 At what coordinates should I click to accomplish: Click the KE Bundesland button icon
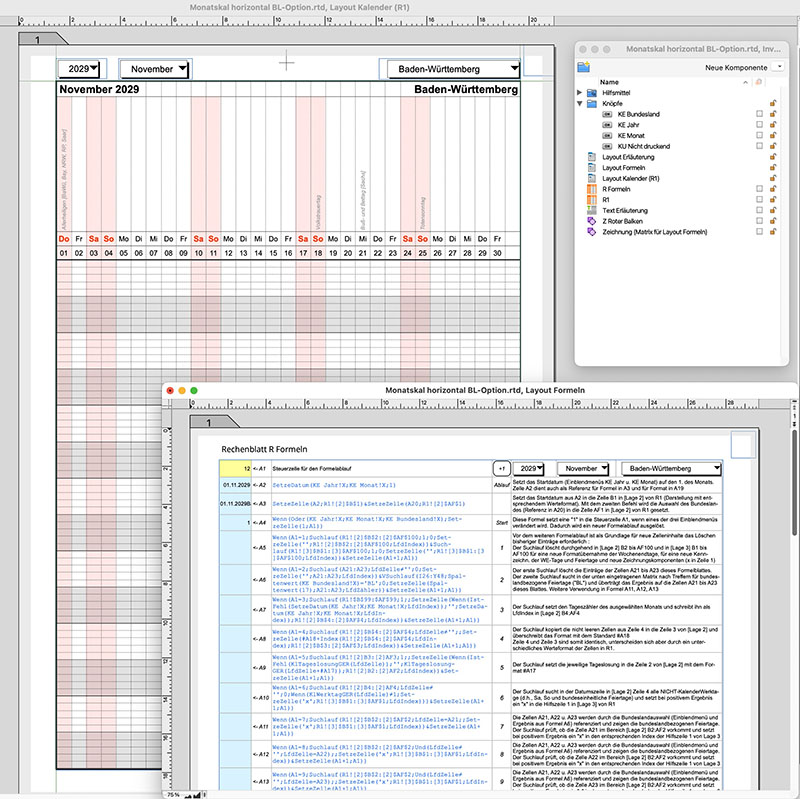coord(607,115)
